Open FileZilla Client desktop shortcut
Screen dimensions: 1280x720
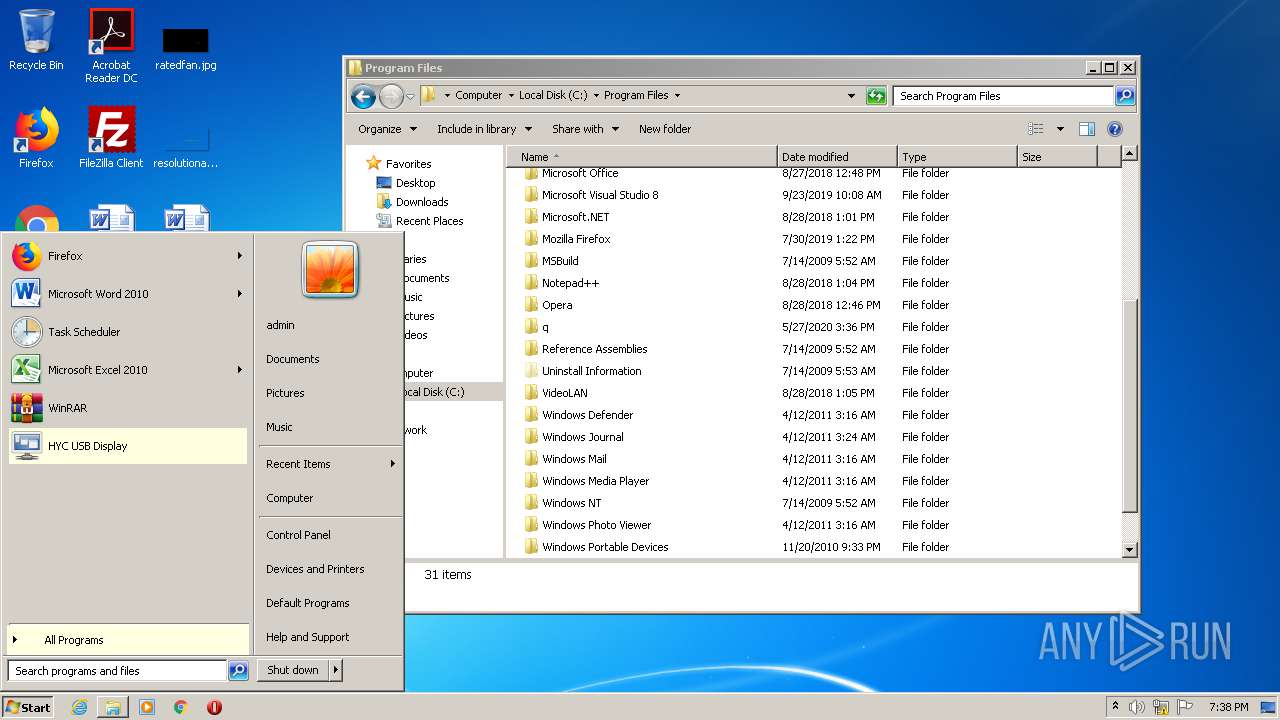pyautogui.click(x=111, y=138)
